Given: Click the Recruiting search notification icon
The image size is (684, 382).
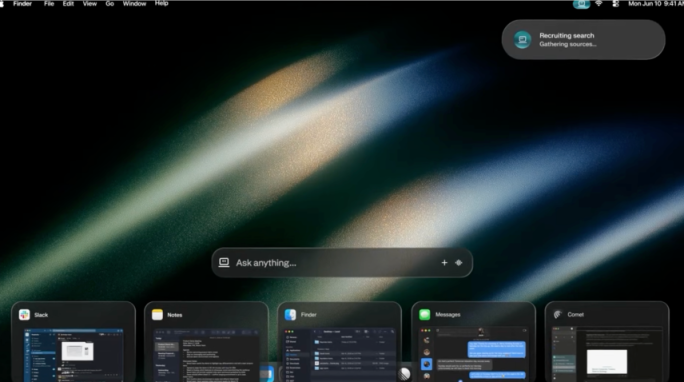Looking at the screenshot, I should pos(522,40).
